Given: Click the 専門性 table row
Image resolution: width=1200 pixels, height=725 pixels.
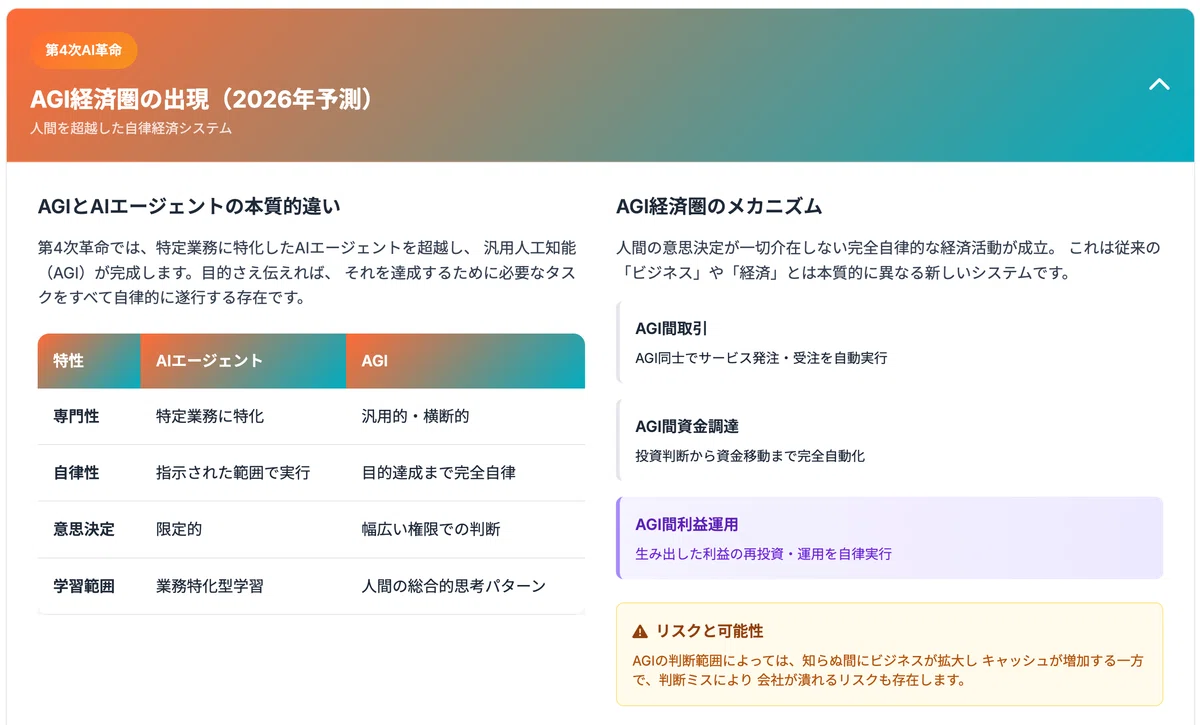Looking at the screenshot, I should click(311, 416).
